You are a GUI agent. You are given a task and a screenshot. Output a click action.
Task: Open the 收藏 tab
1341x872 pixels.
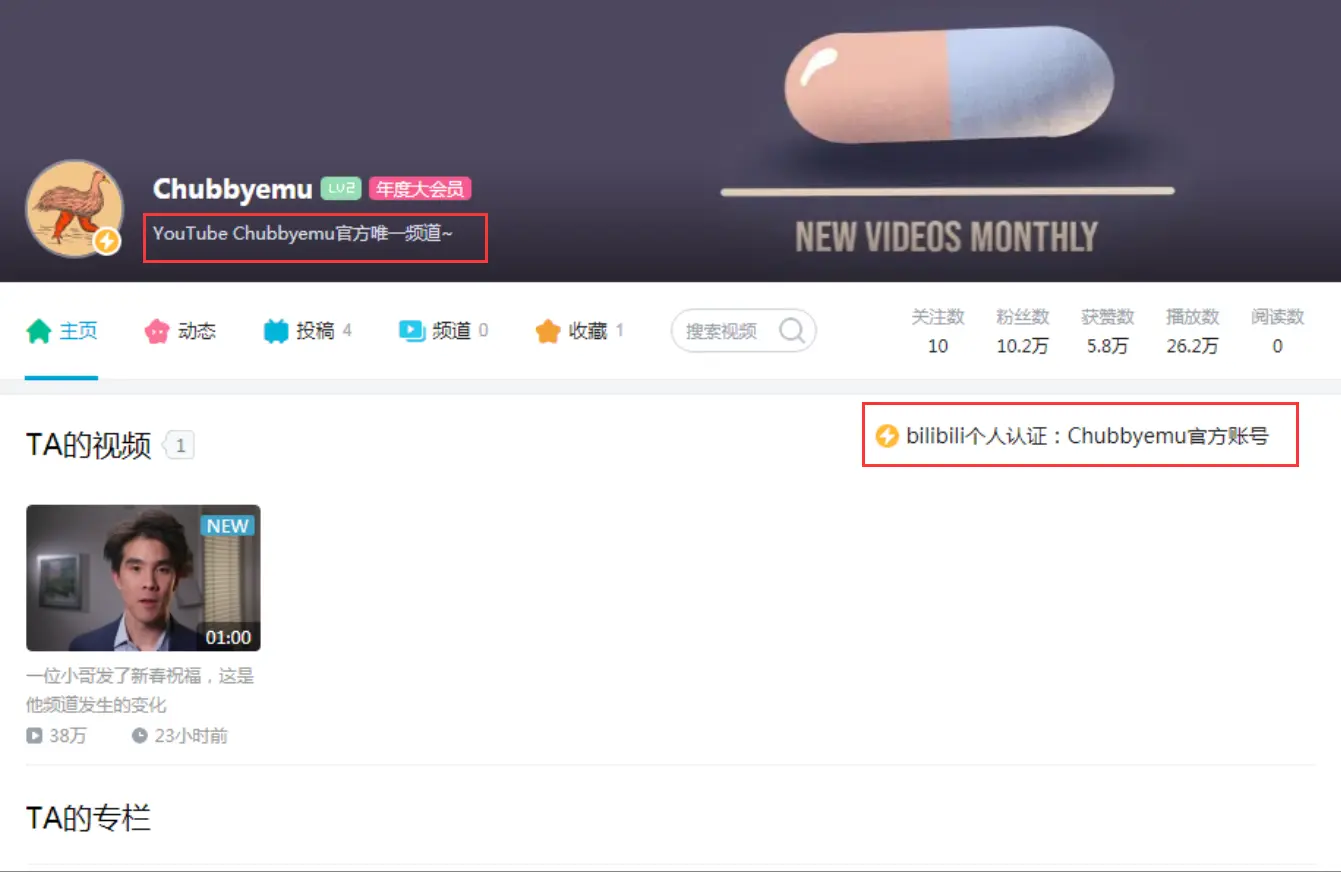pyautogui.click(x=579, y=331)
